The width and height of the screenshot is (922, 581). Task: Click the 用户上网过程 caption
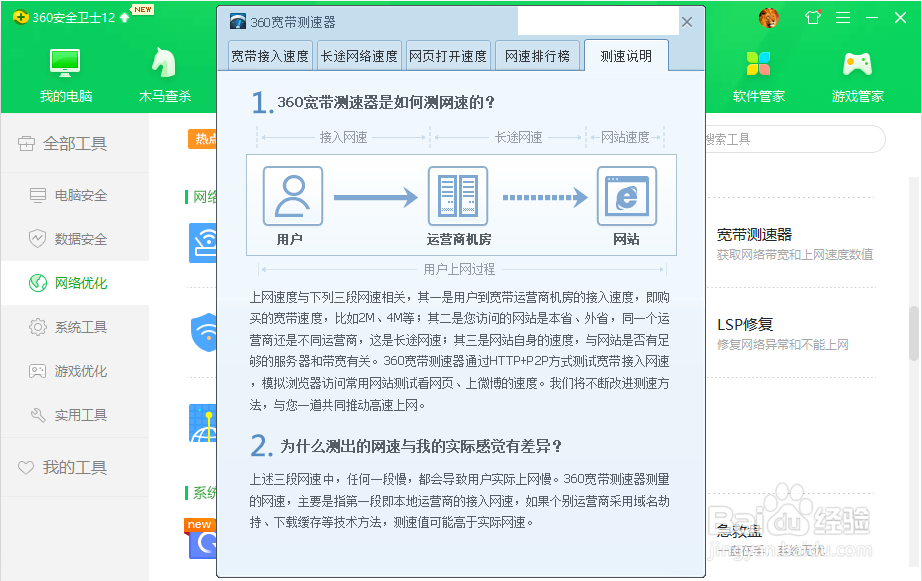click(459, 269)
